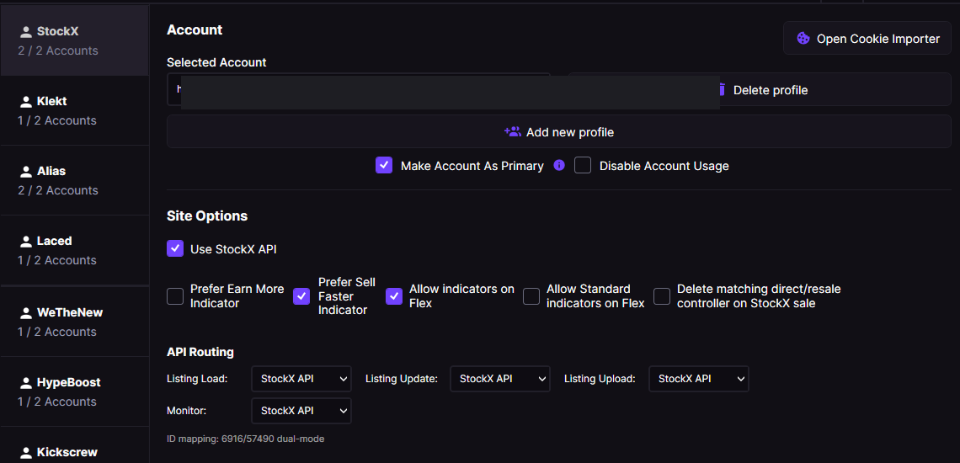This screenshot has height=463, width=960.
Task: Select the Laced site tab
Action: point(74,250)
